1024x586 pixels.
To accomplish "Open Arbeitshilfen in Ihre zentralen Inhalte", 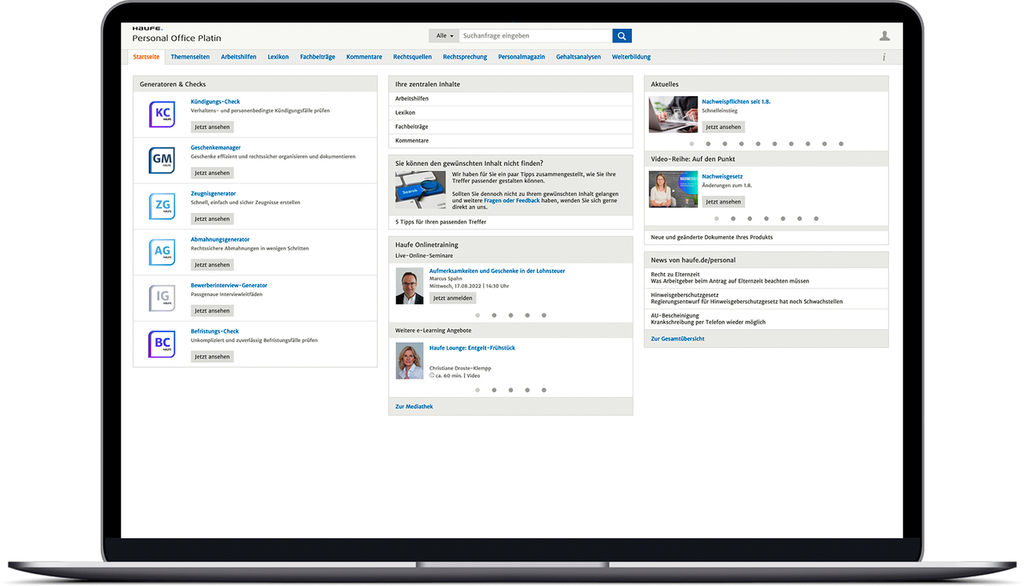I will (x=511, y=99).
